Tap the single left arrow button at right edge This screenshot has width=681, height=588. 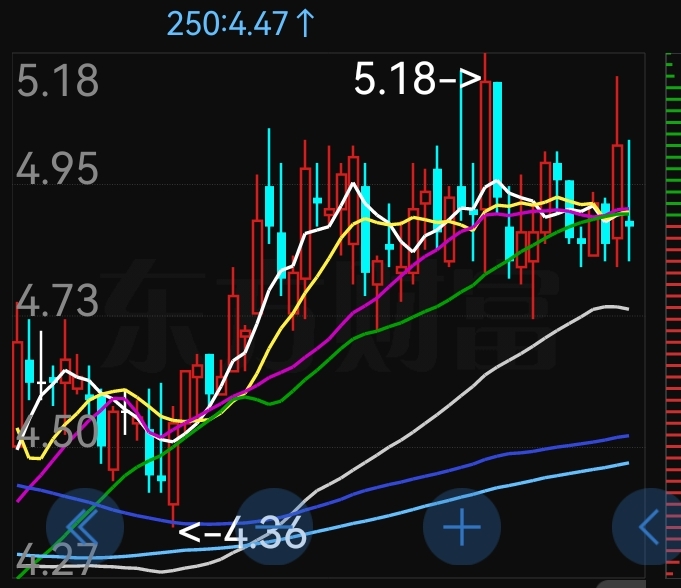[x=648, y=527]
